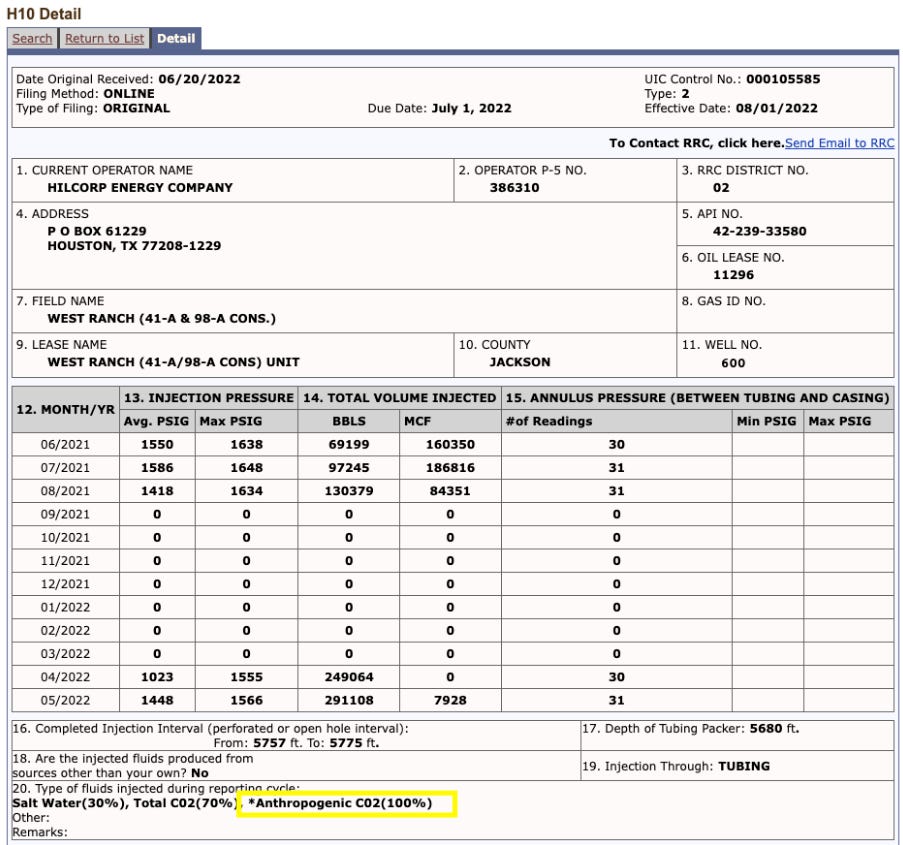The image size is (903, 845).
Task: Select the county name JACKSON
Action: (x=519, y=362)
